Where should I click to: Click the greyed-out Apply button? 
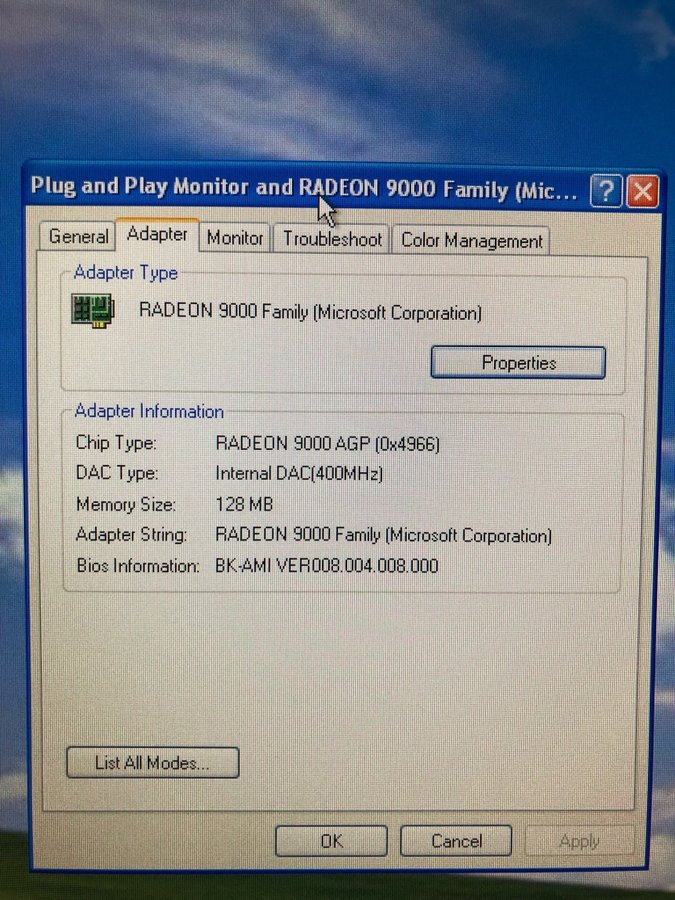[x=579, y=841]
